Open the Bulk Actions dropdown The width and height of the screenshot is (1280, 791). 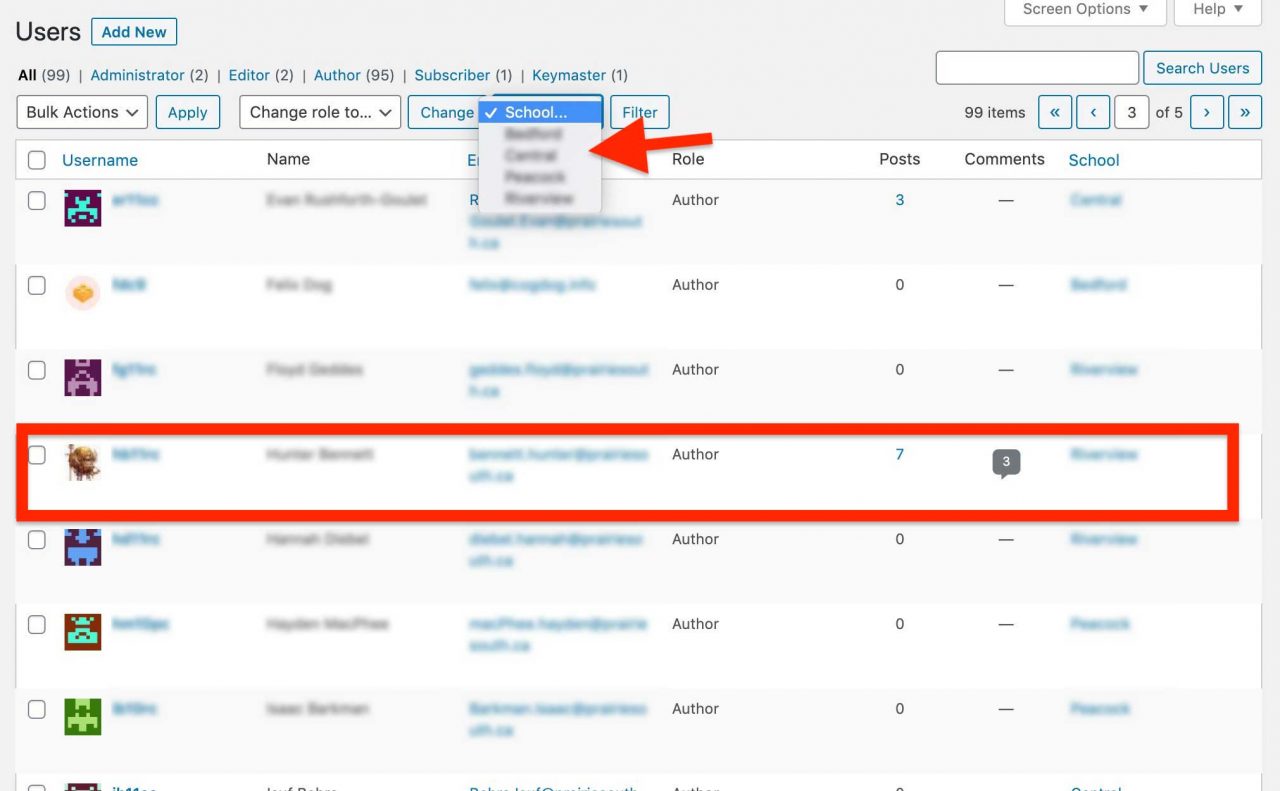(83, 112)
